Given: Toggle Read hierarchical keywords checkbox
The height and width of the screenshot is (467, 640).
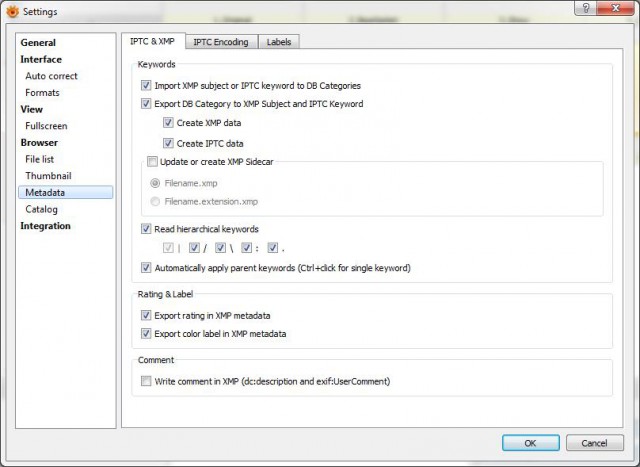Looking at the screenshot, I should click(146, 229).
